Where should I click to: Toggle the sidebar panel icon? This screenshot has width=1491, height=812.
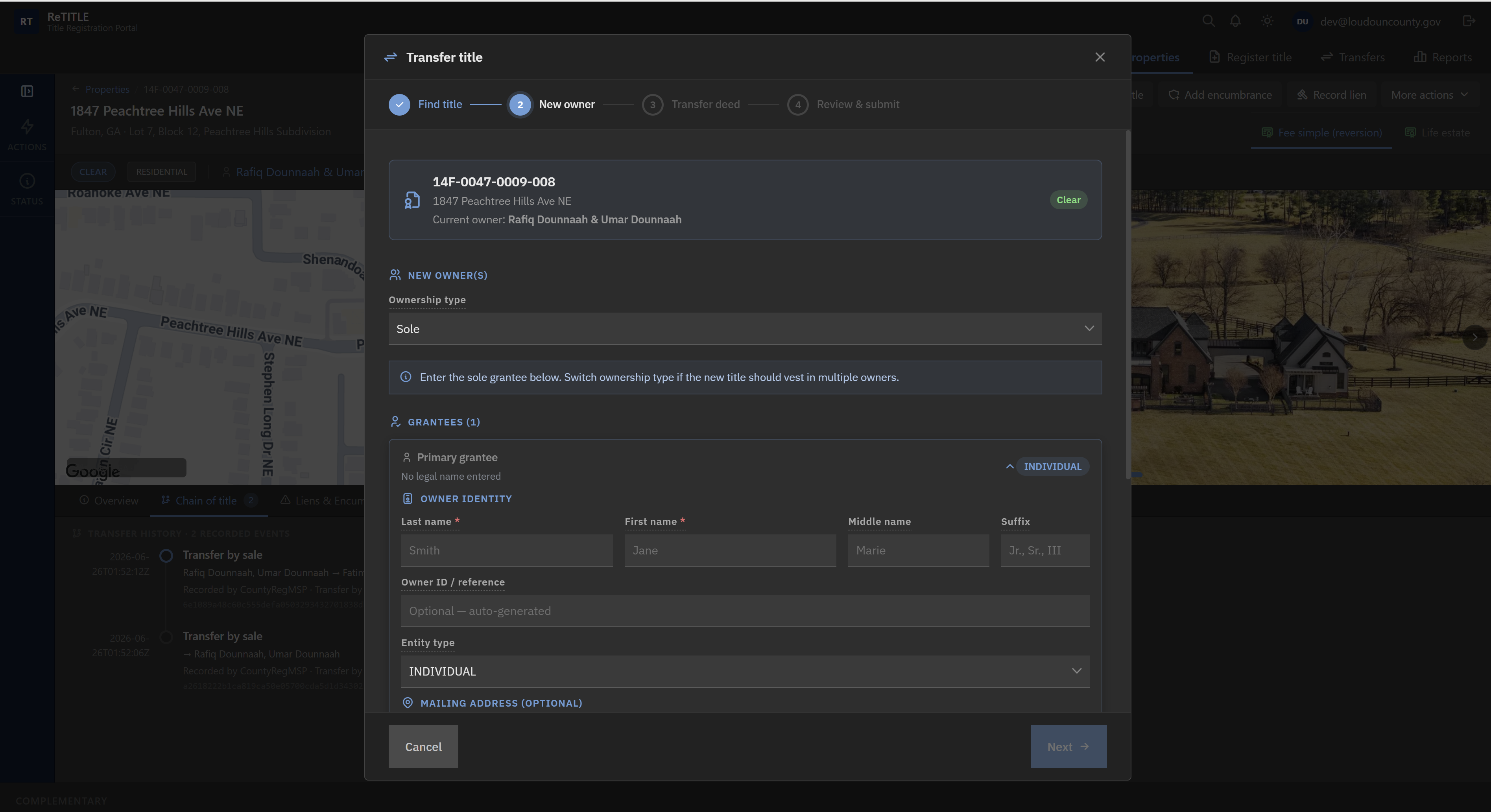tap(27, 91)
